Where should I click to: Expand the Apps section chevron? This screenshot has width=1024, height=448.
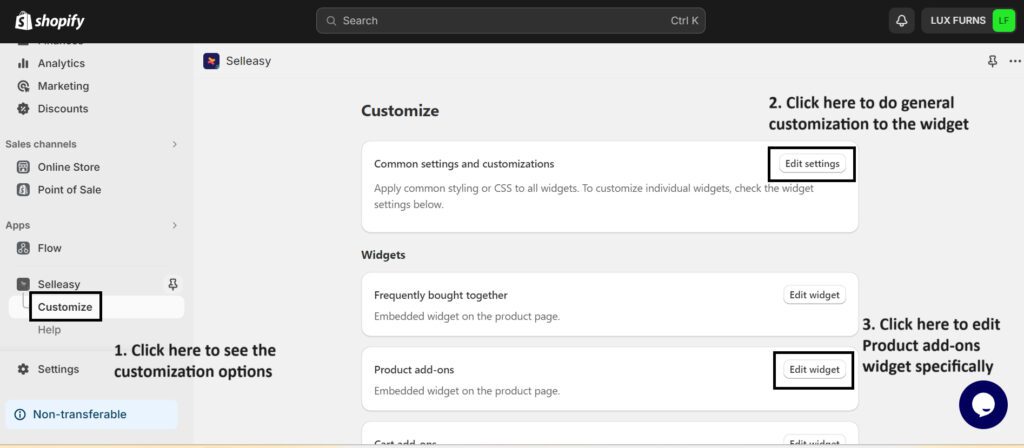175,225
